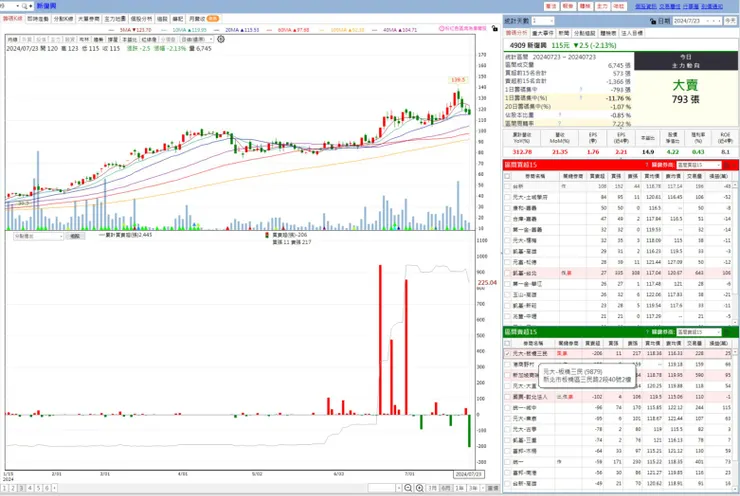Zoom in chart with plus magnifier icon
740x496 pixels.
419,488
